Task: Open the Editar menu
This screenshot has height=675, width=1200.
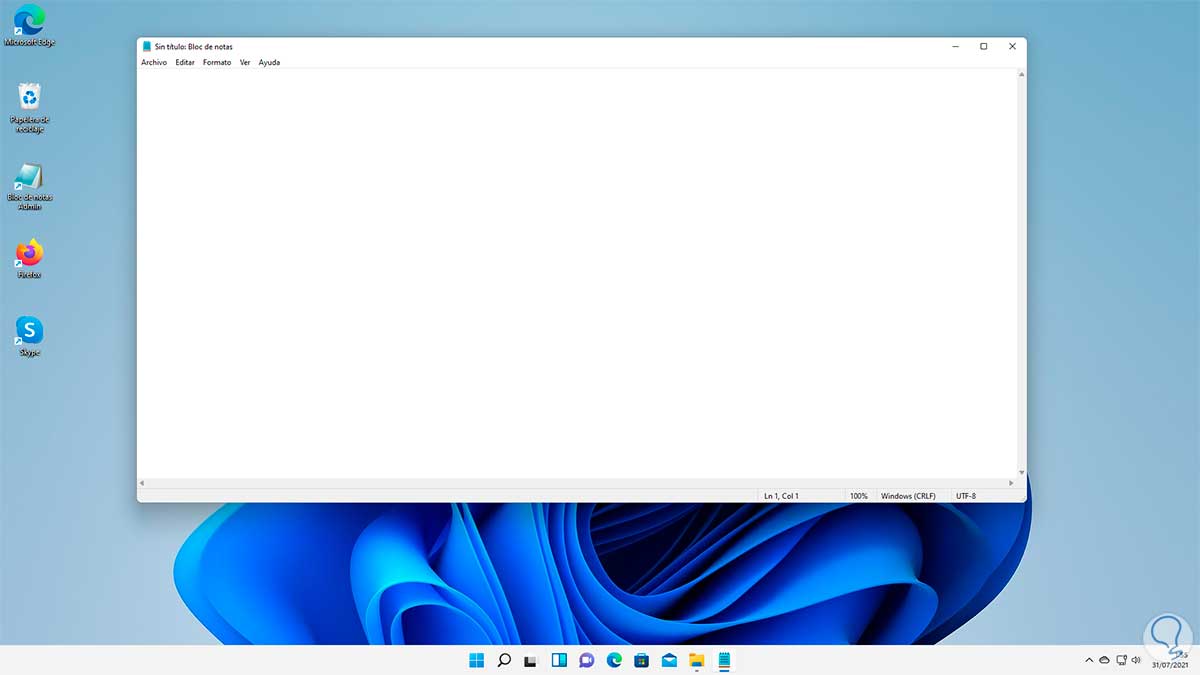Action: click(185, 62)
